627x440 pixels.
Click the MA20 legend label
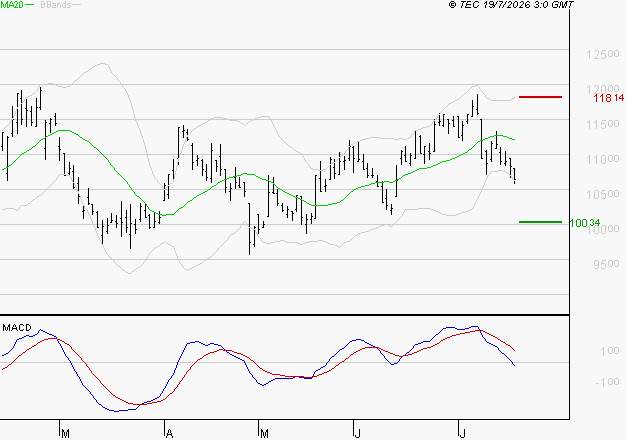coord(12,5)
